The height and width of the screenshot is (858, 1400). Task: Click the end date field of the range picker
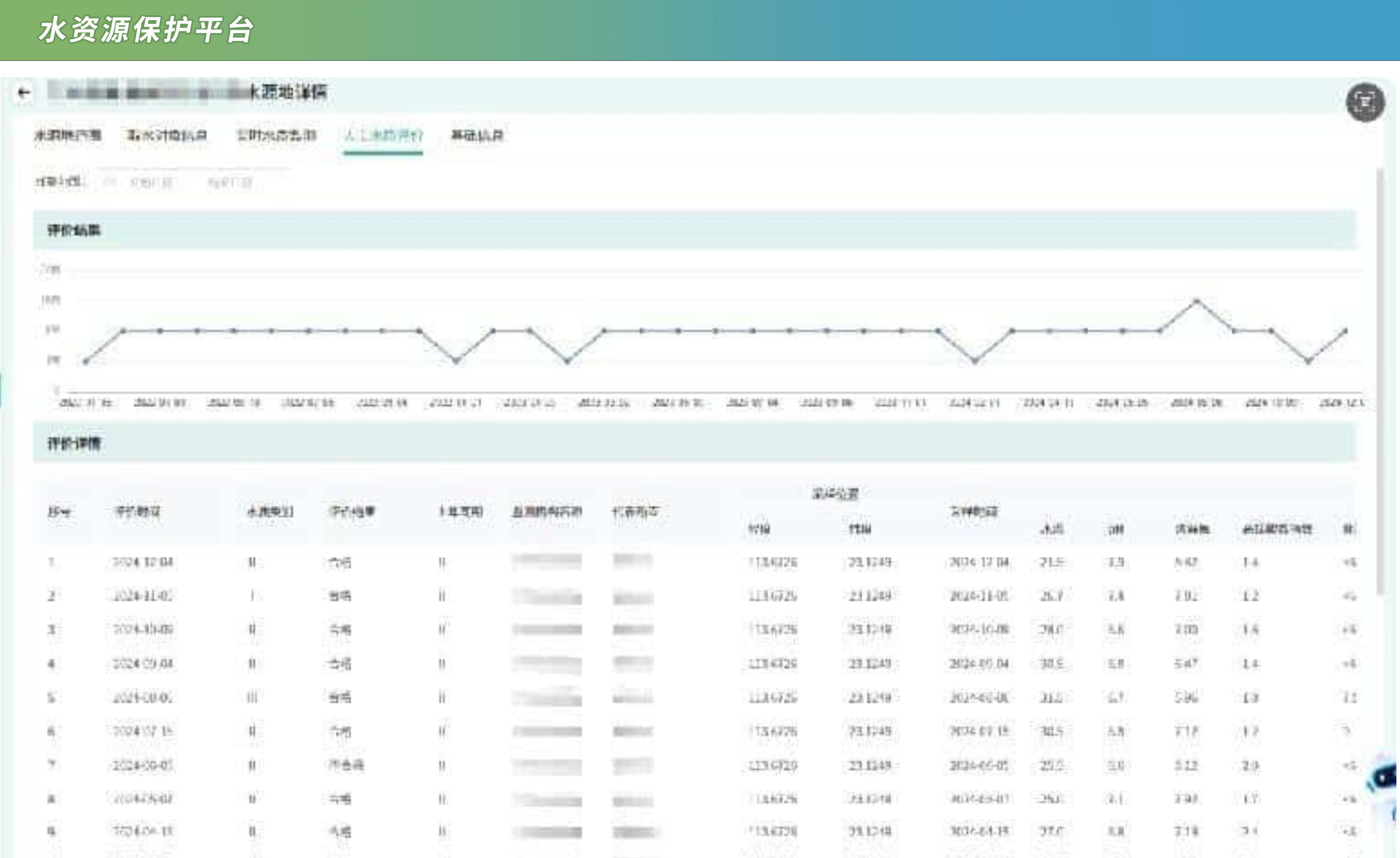[x=230, y=182]
